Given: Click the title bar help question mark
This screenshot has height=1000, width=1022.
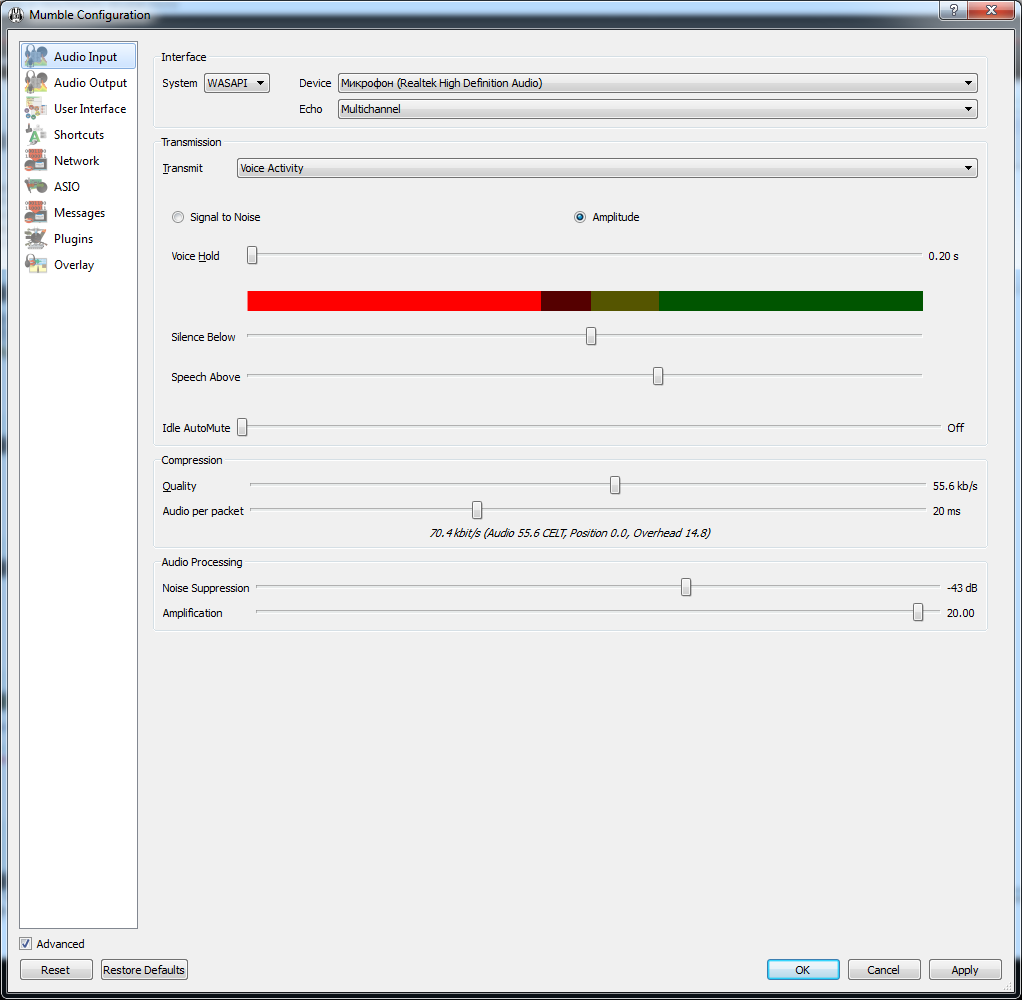Looking at the screenshot, I should tap(954, 10).
